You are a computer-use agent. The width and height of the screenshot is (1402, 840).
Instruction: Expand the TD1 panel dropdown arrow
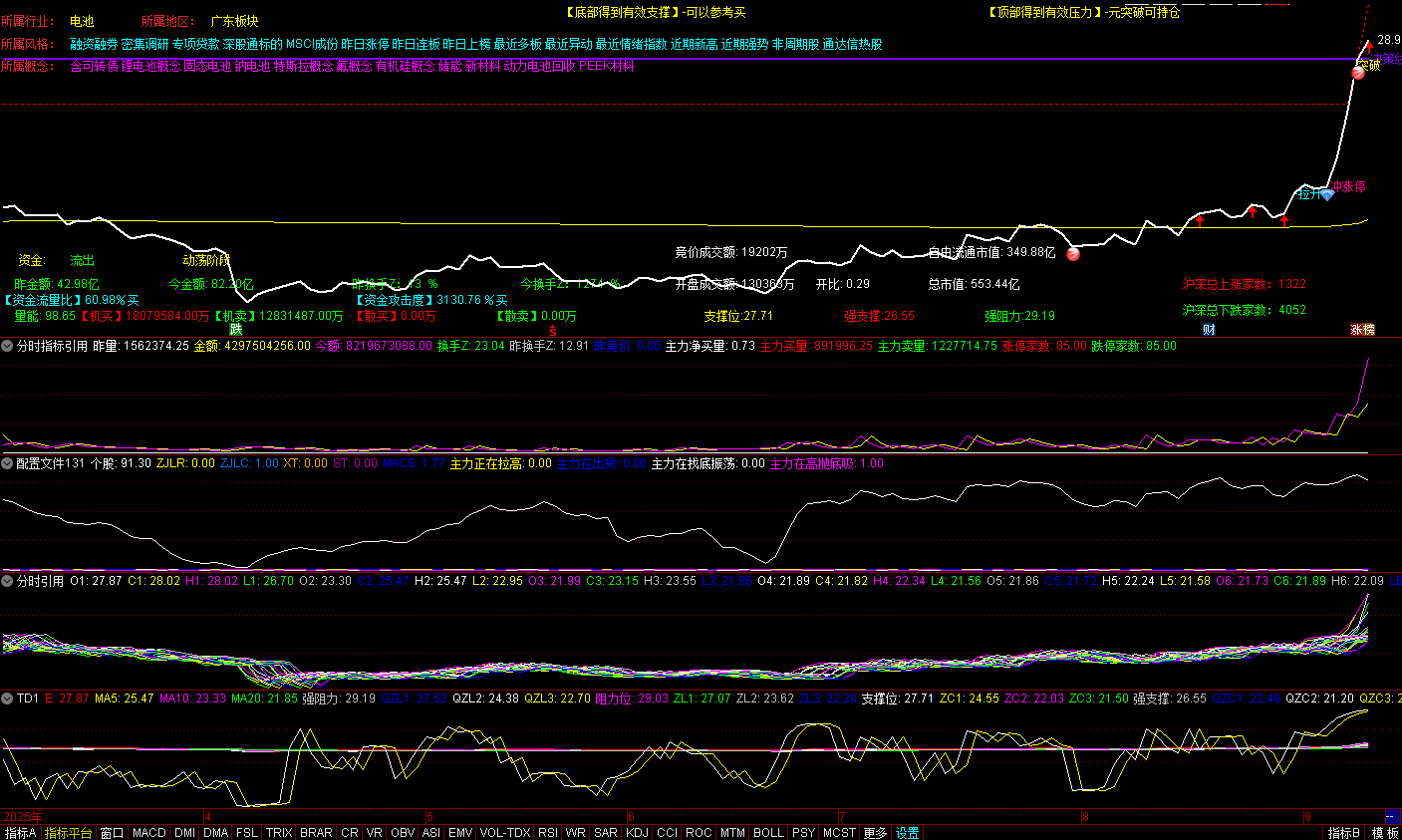(7, 699)
